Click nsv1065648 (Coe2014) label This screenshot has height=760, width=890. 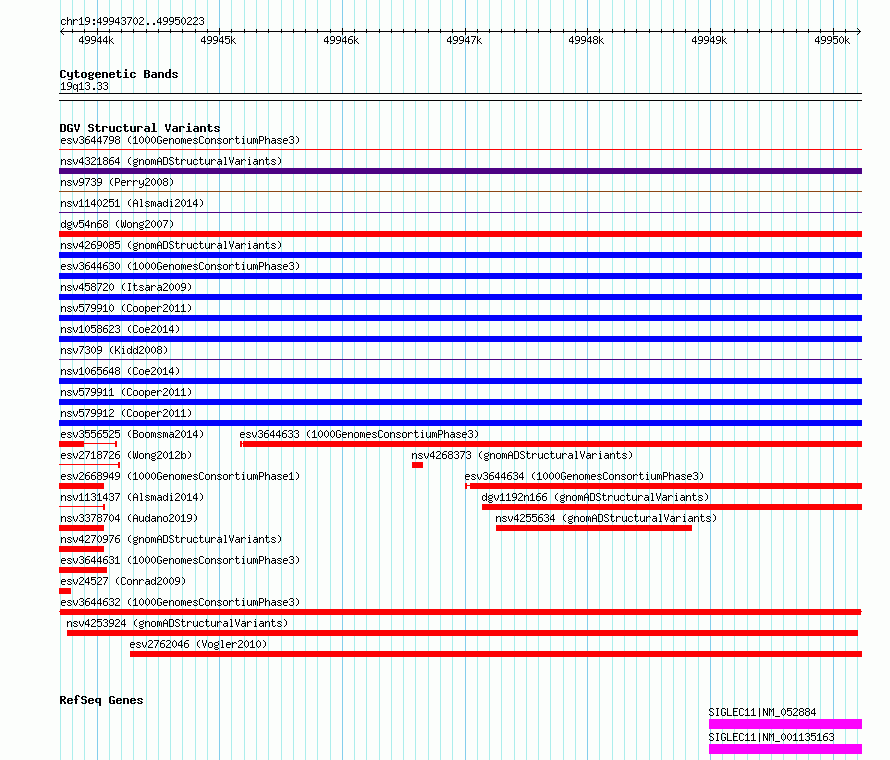click(x=120, y=371)
